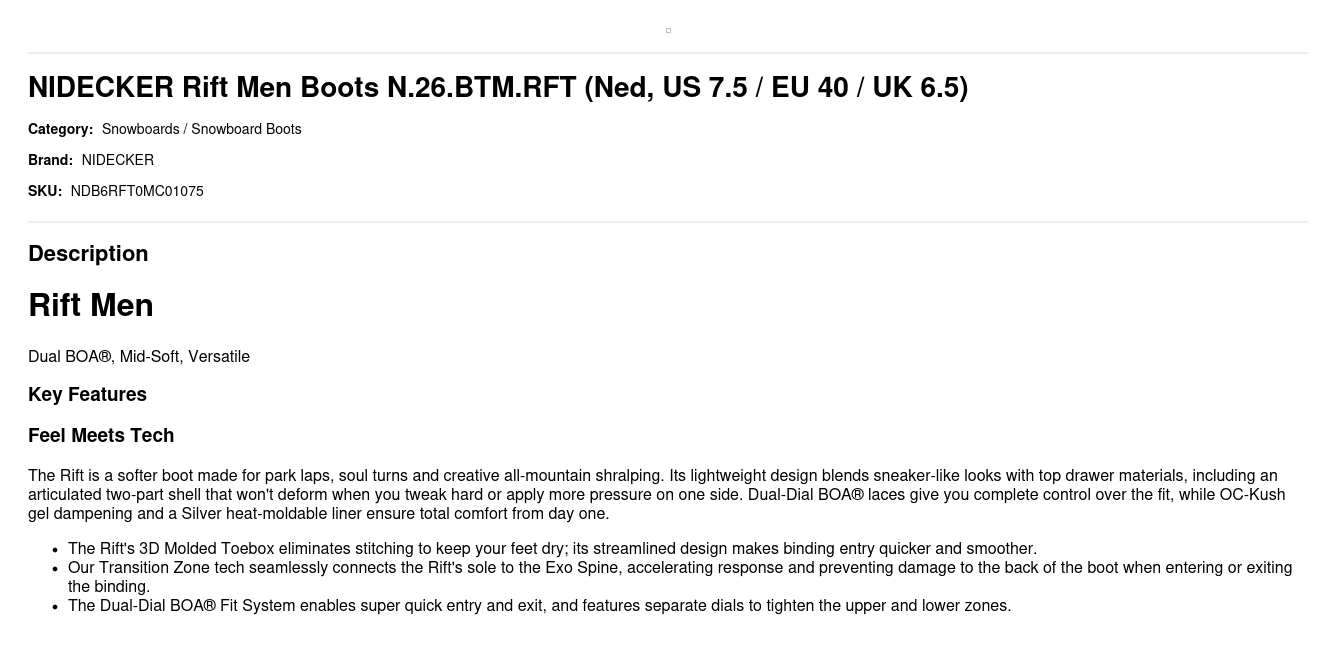Click the Feel Meets Tech heading
The height and width of the screenshot is (661, 1328).
coord(101,435)
